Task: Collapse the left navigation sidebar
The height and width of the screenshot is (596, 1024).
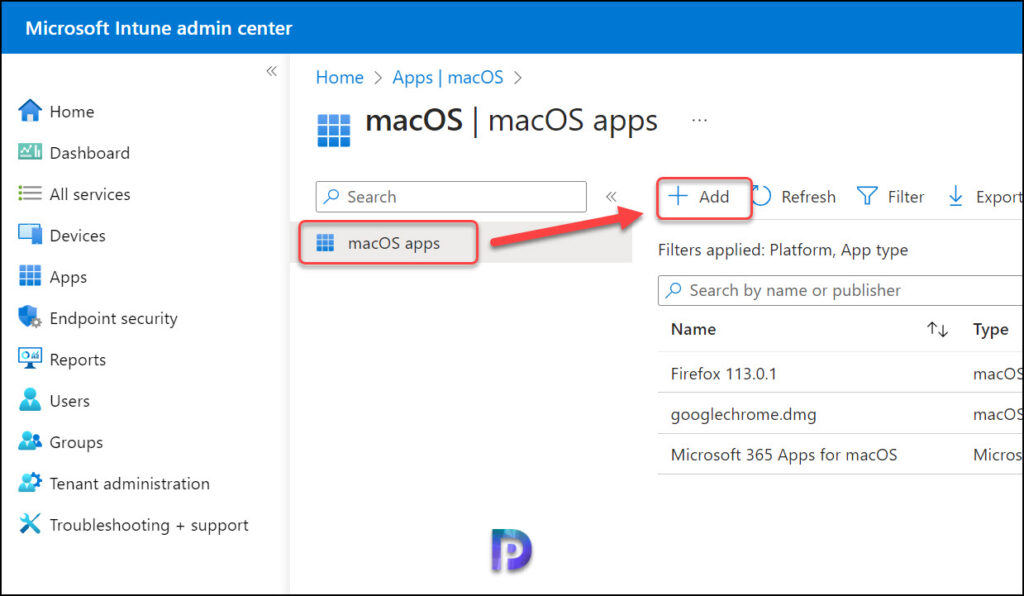Action: click(x=272, y=71)
